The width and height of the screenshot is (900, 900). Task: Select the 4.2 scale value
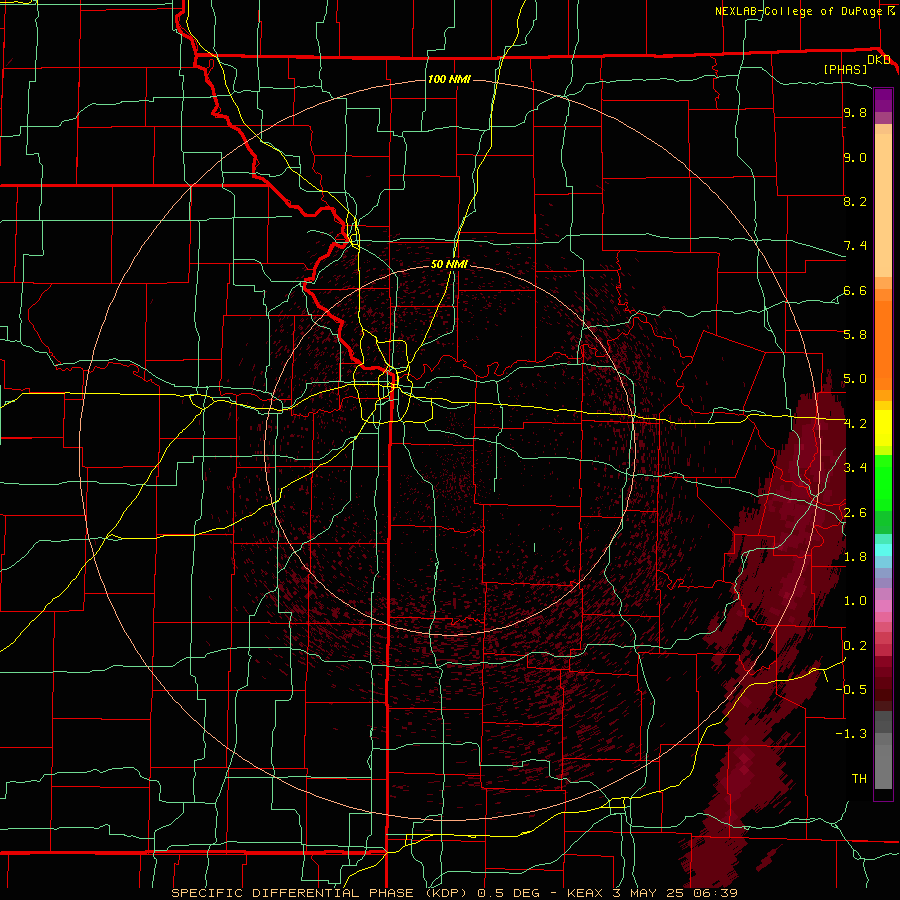pos(855,424)
